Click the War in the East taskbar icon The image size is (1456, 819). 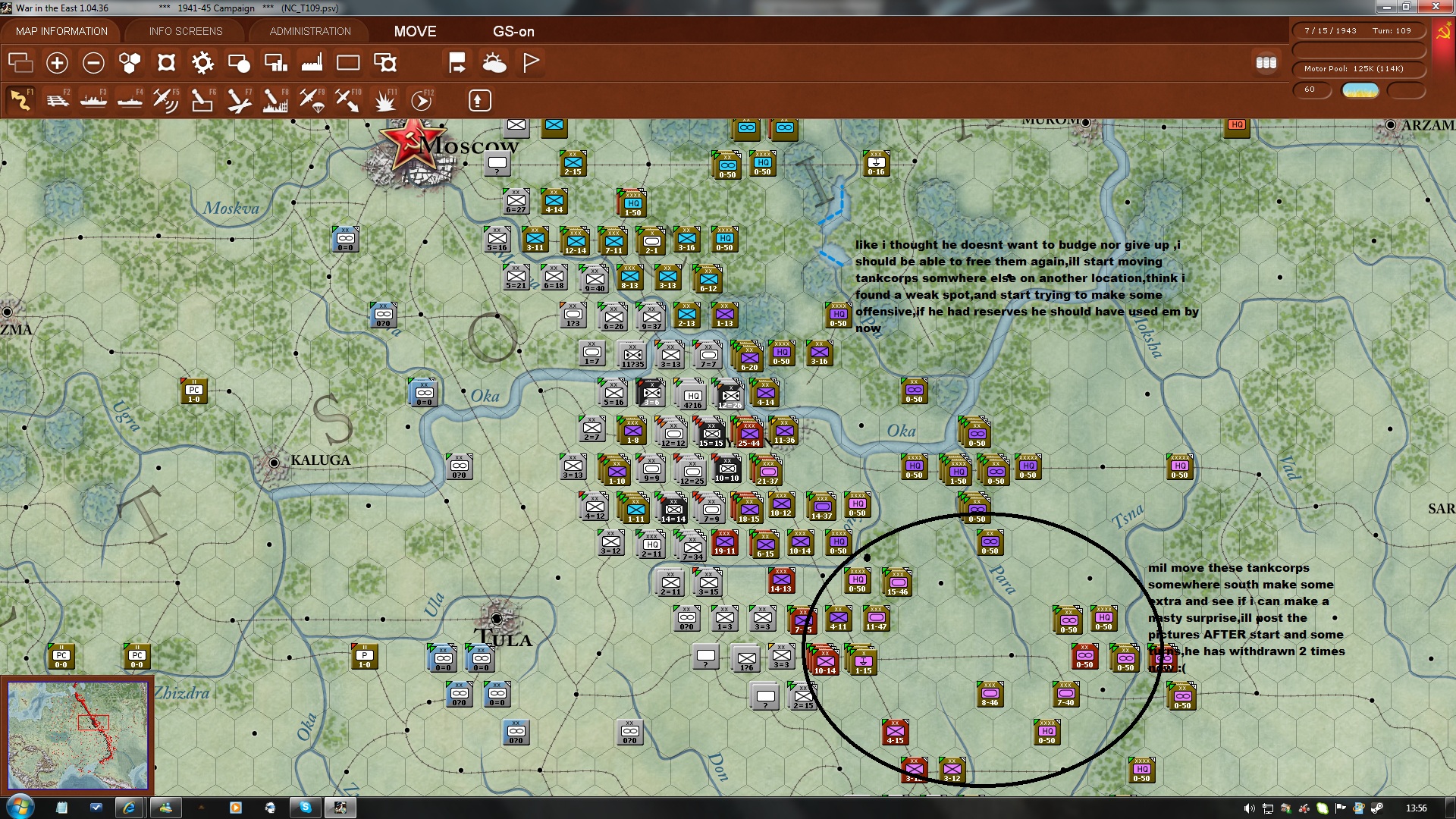(340, 808)
